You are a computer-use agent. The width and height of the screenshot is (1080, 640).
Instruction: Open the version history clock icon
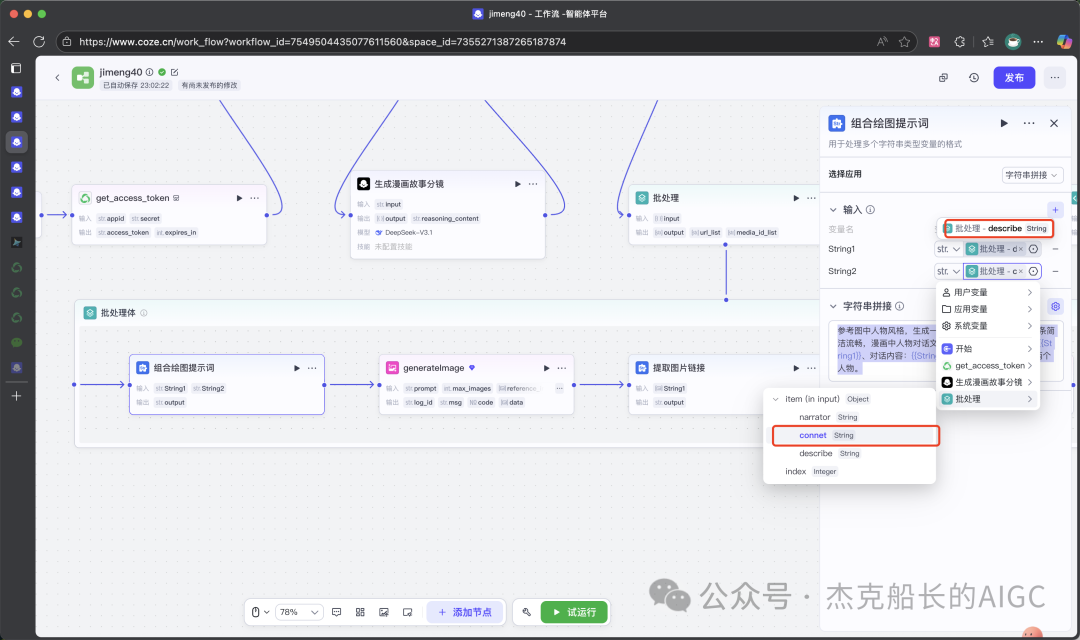973,78
